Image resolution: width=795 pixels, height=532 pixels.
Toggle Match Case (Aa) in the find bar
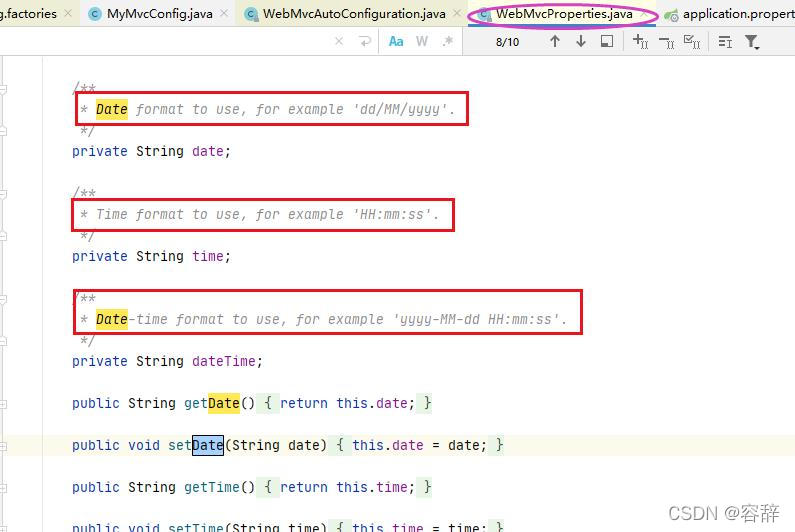point(396,42)
